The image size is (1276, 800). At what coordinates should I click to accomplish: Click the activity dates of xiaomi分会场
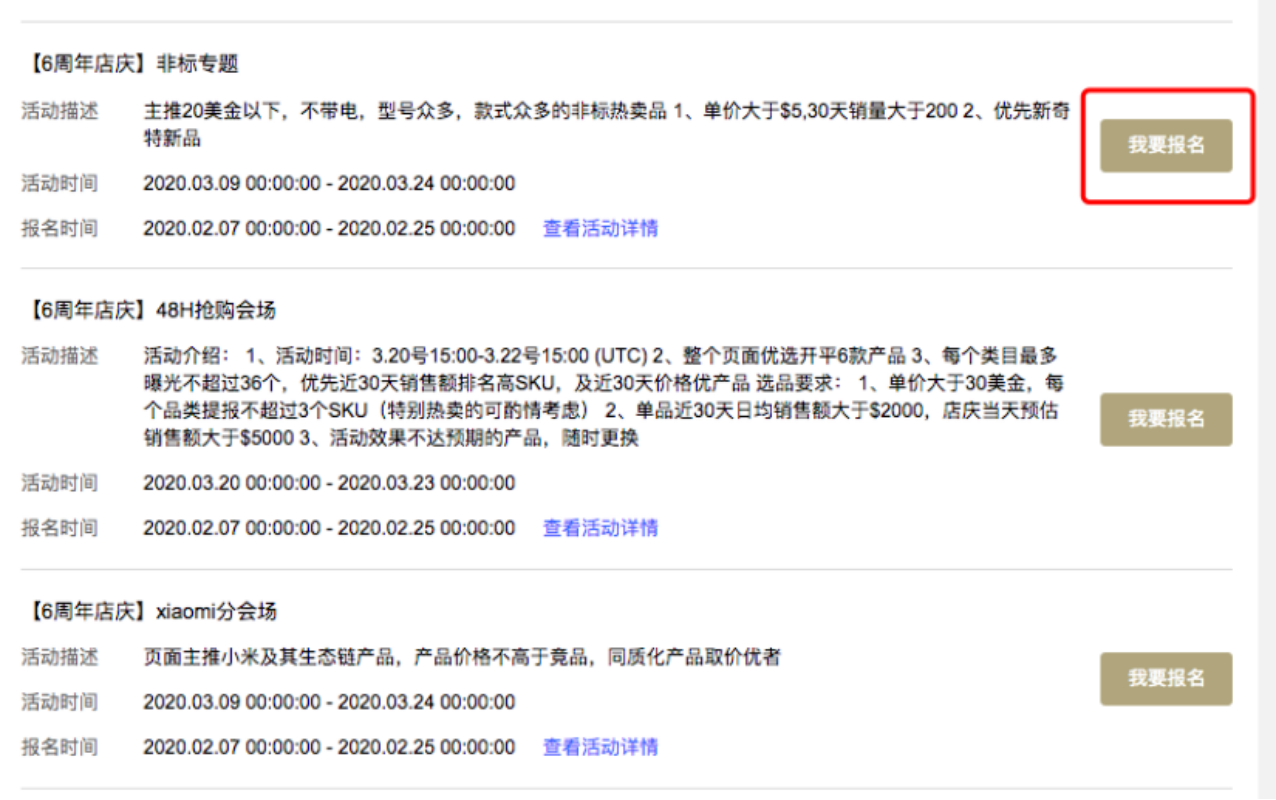click(x=330, y=703)
